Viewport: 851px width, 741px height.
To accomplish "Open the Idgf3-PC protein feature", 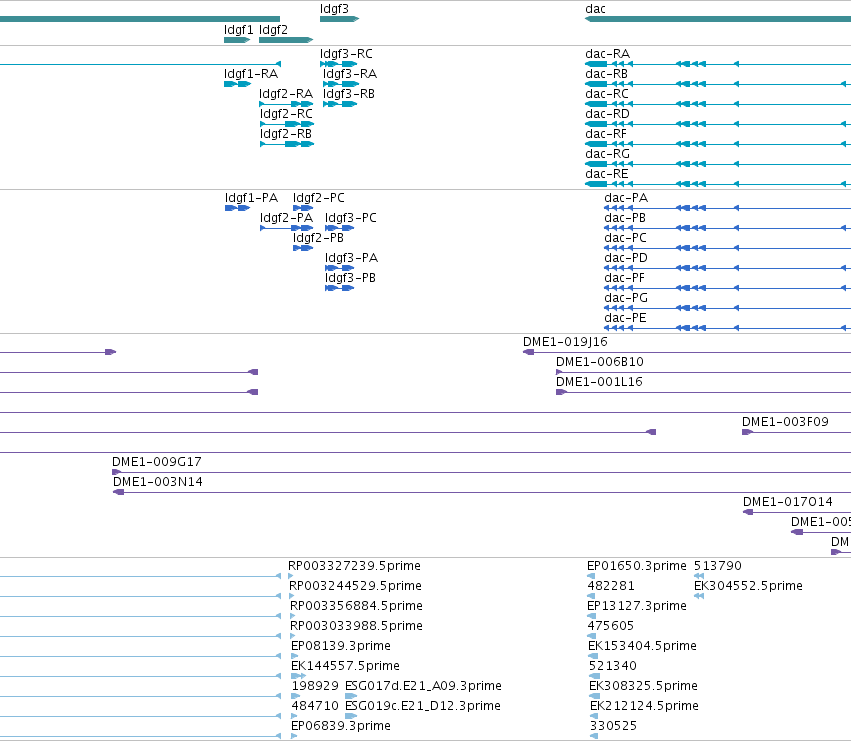I will pyautogui.click(x=339, y=228).
